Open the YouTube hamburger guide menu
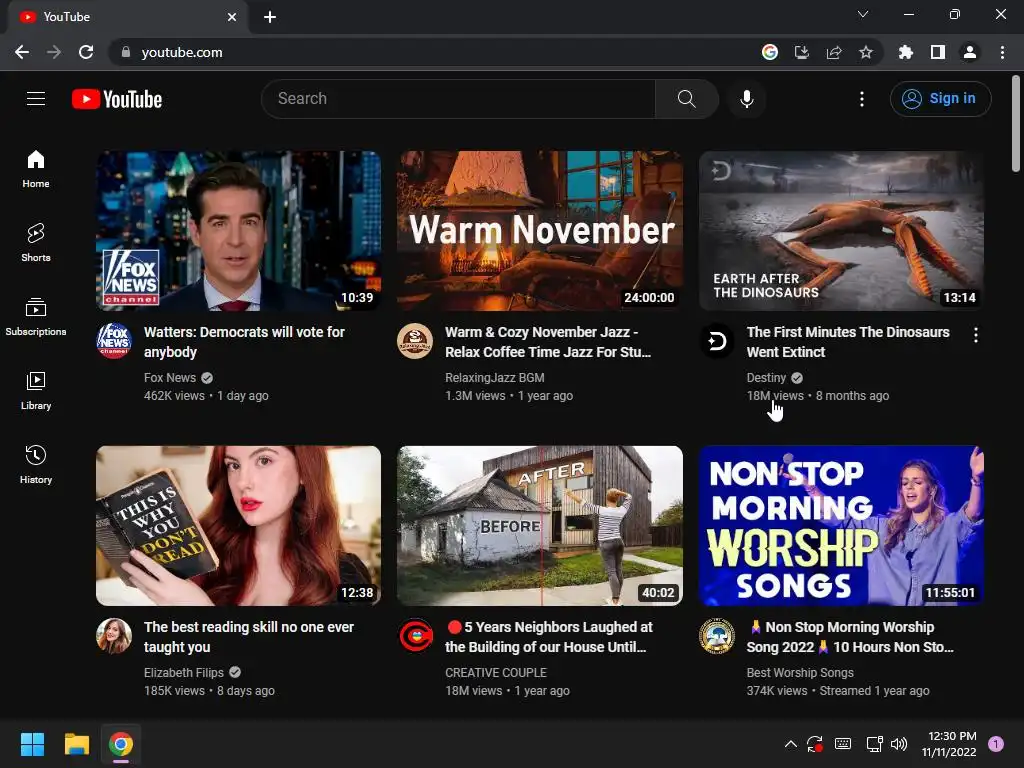The image size is (1024, 768). pos(36,99)
